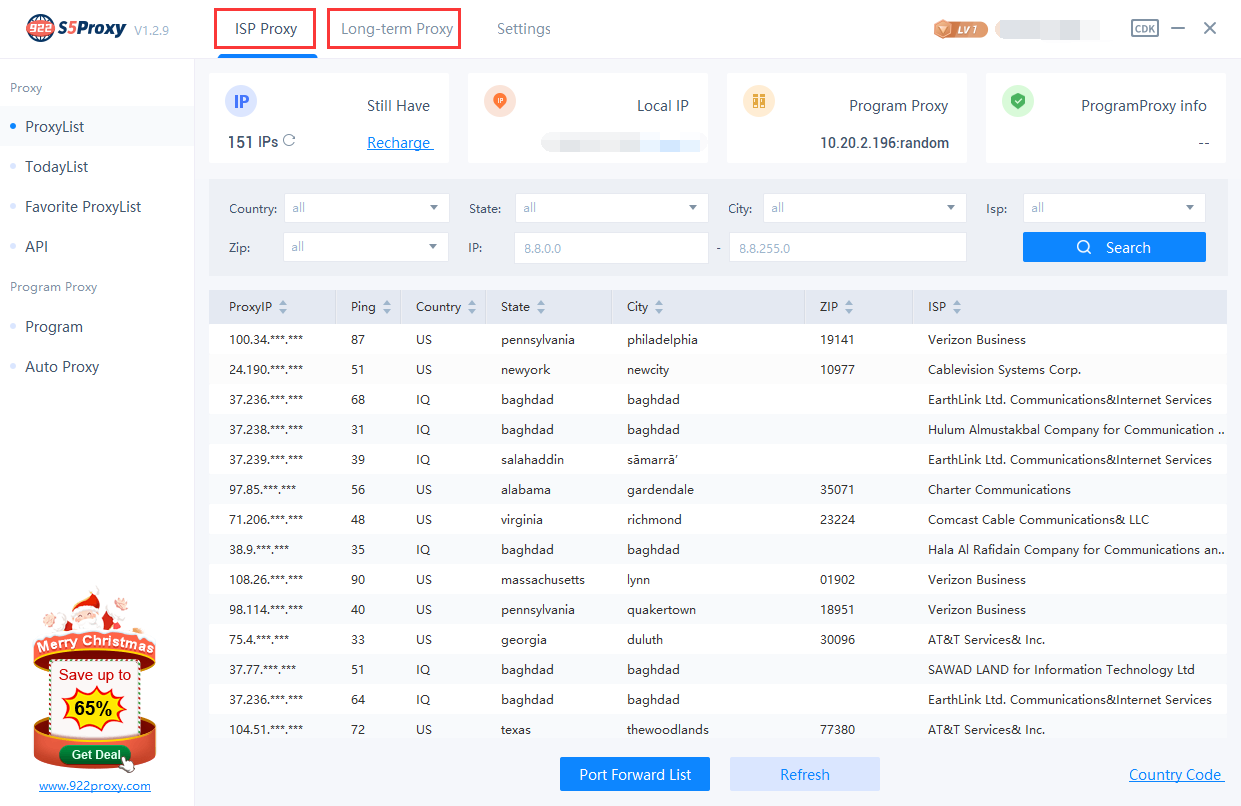Select proxy row 24.190.***.***
Screen dimensions: 1241x806
pyautogui.click(x=718, y=370)
